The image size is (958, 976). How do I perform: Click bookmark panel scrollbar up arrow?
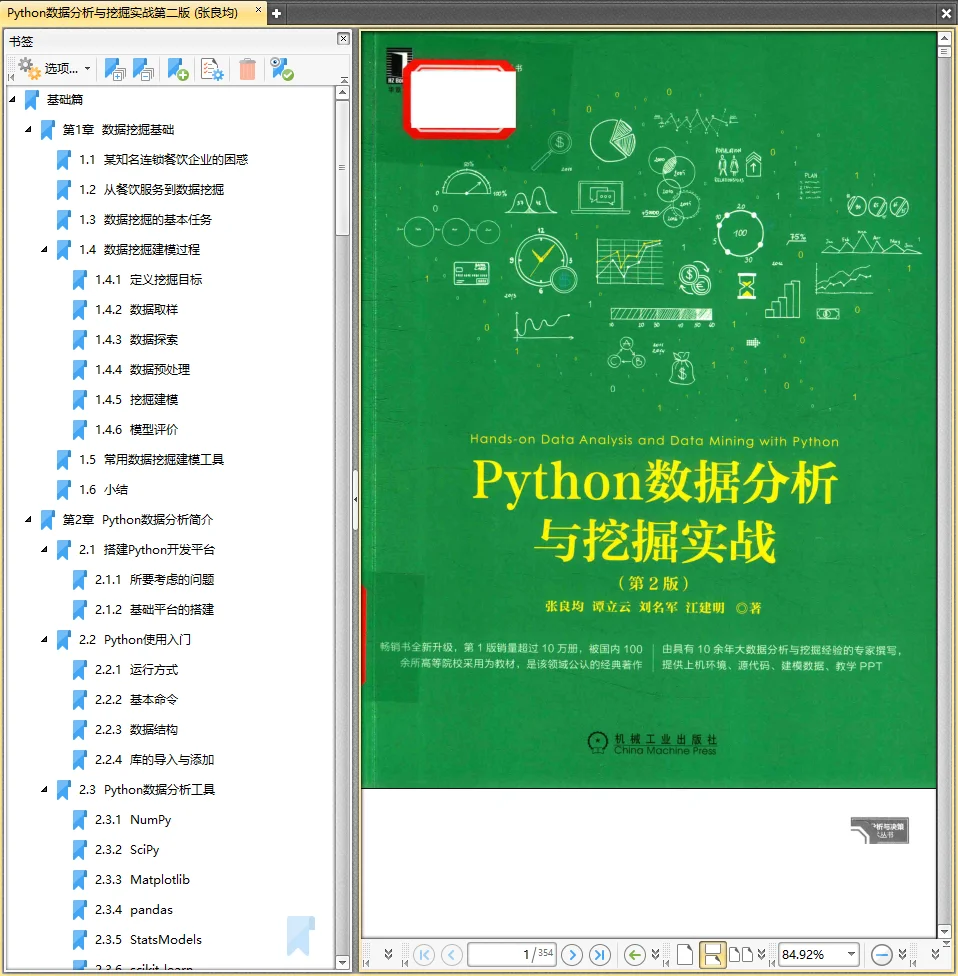(342, 93)
